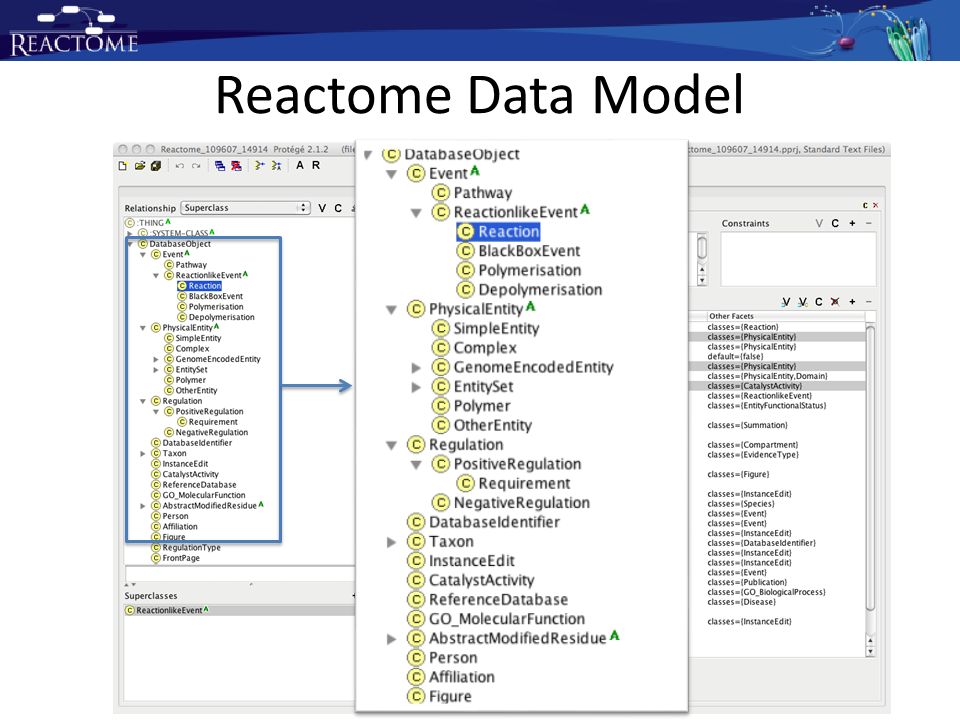Click the C icon in Constraints header
Screen dimensions: 960x720
(x=835, y=223)
